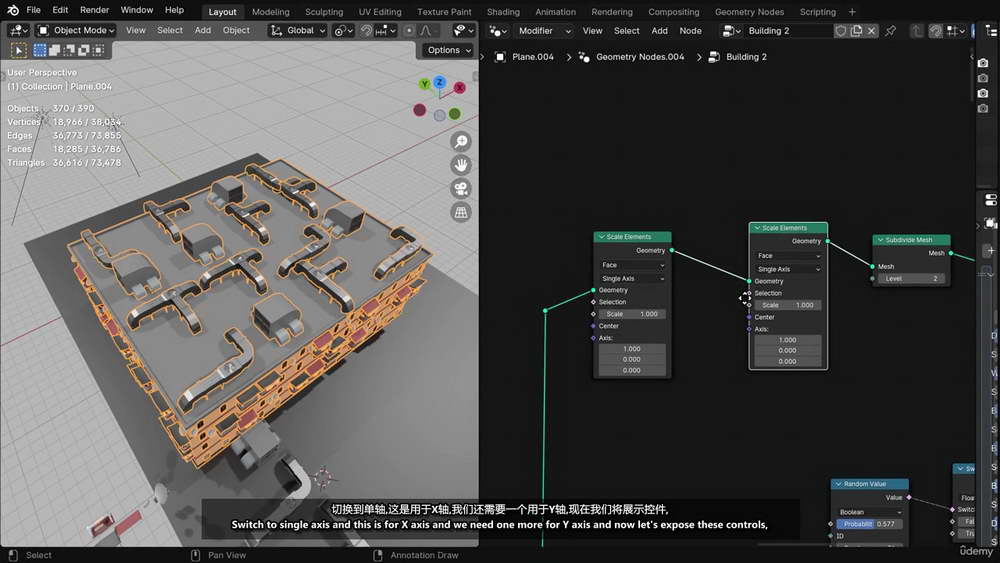Create a duplicate of the Building 2 node group
The image size is (1000, 563).
coord(856,31)
